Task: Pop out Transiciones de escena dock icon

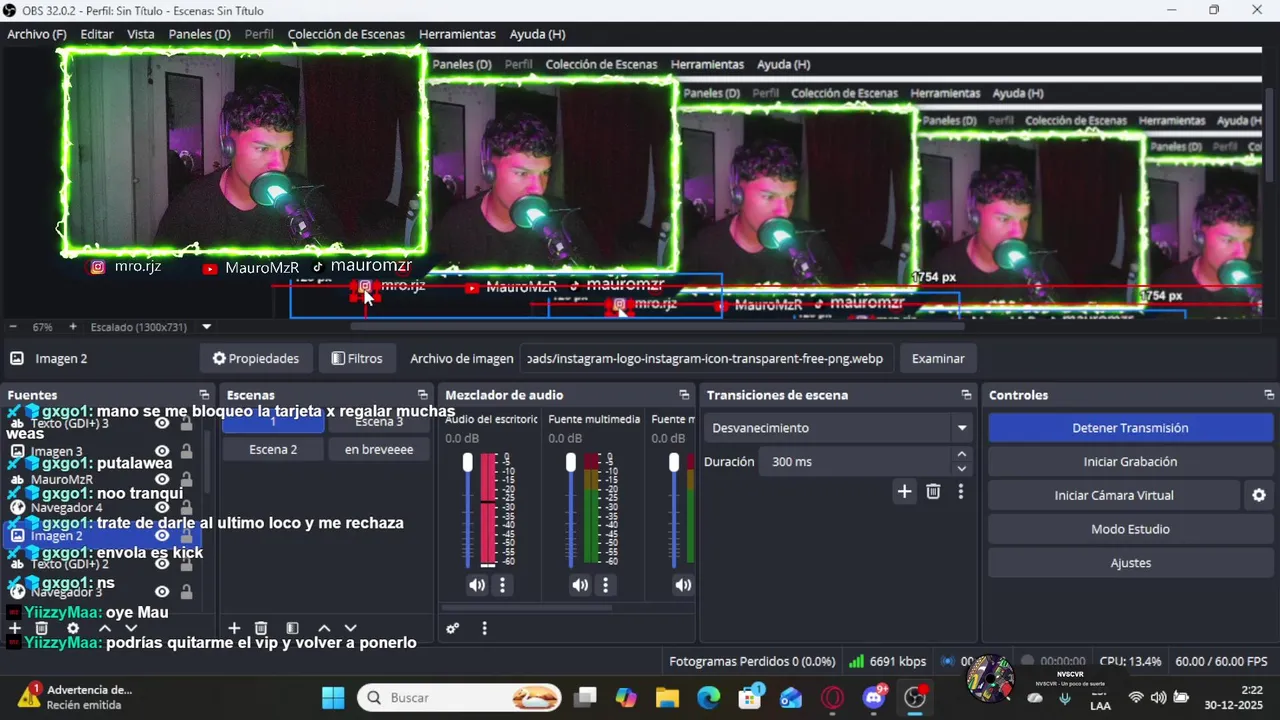Action: click(966, 395)
